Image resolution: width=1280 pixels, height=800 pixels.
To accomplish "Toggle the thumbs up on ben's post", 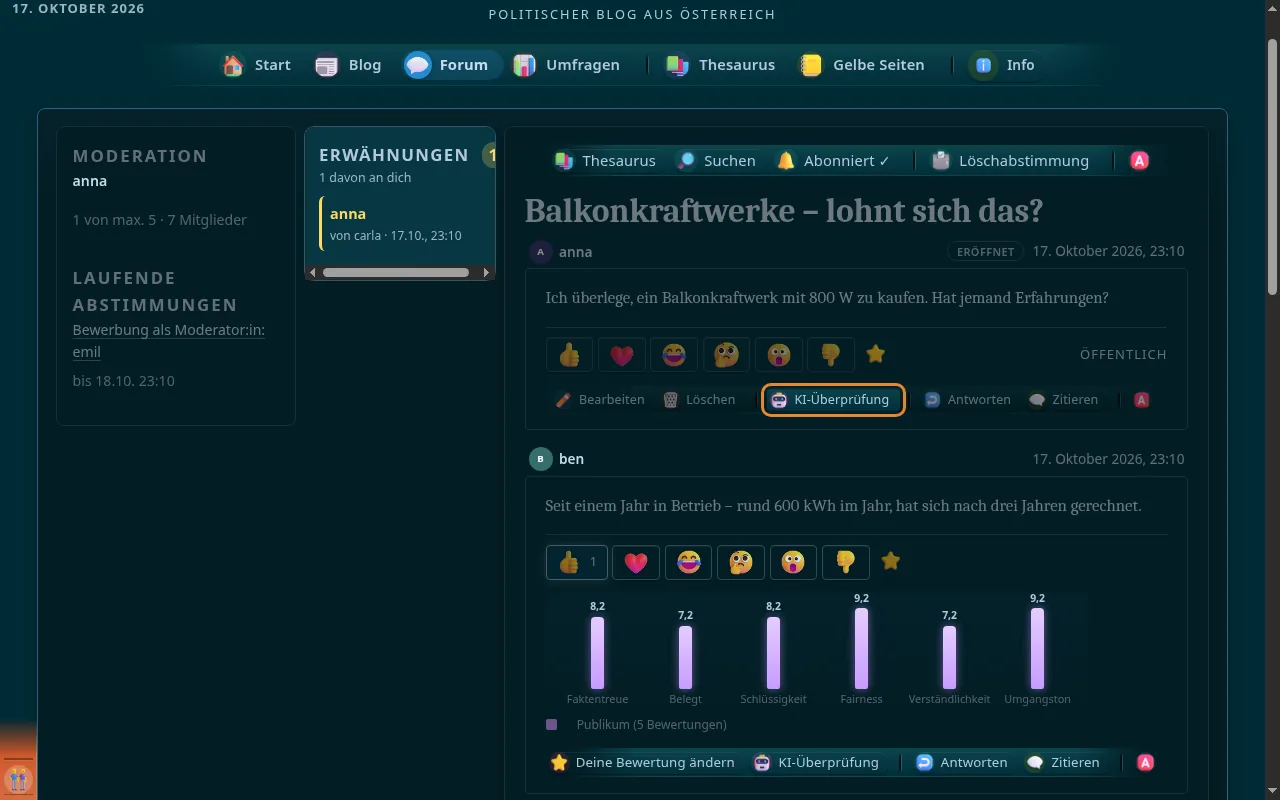I will [x=577, y=562].
